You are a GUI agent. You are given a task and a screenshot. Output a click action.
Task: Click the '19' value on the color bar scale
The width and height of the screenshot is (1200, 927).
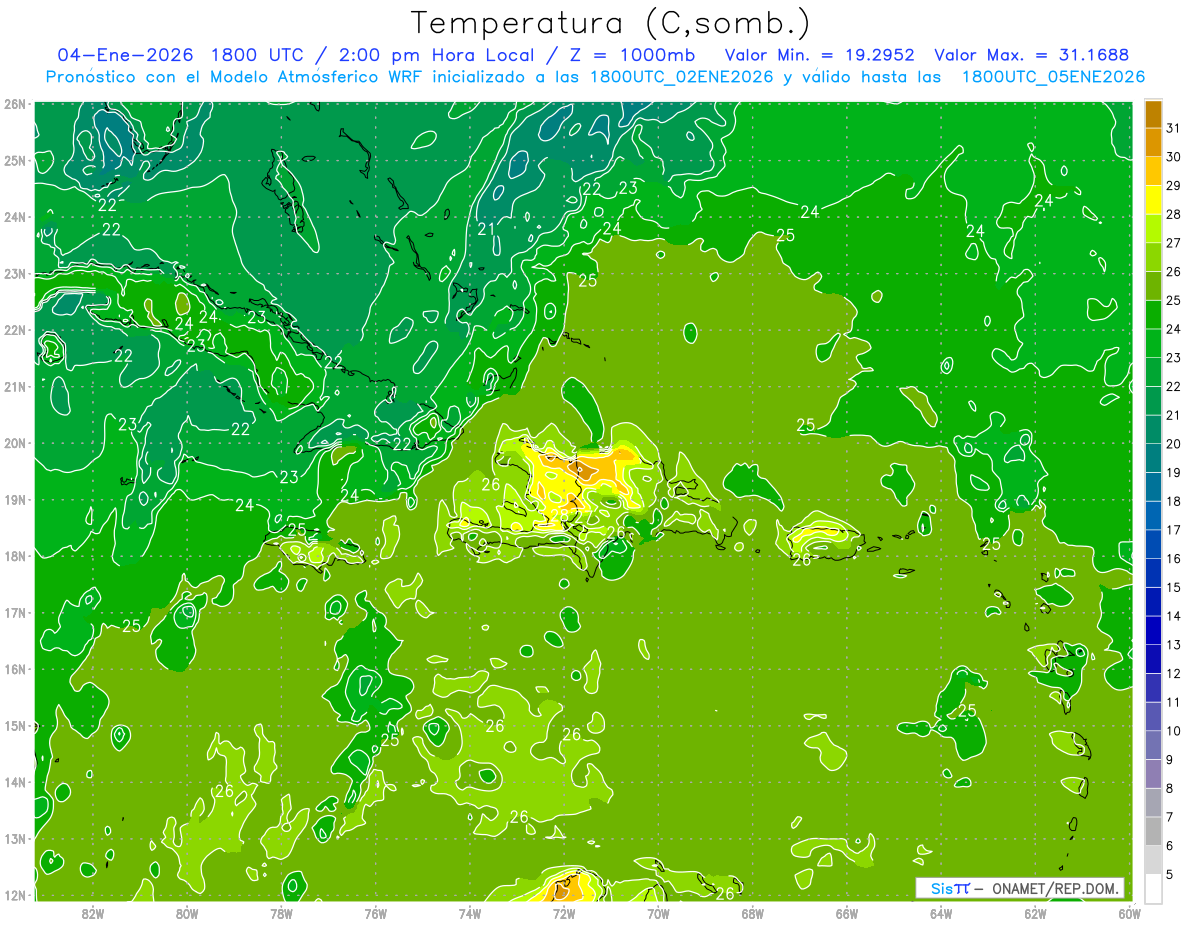tap(1173, 473)
